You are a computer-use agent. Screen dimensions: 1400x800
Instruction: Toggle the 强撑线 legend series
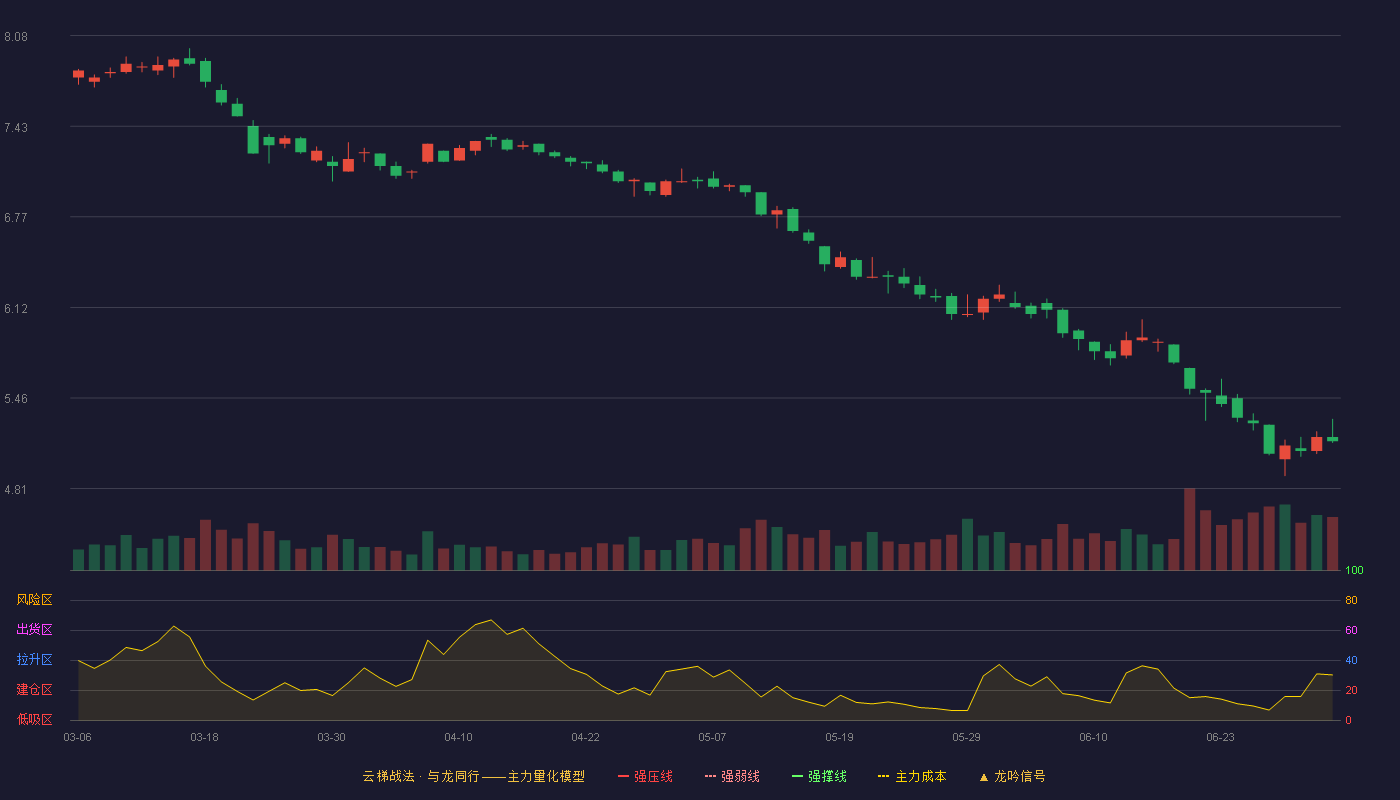[819, 776]
